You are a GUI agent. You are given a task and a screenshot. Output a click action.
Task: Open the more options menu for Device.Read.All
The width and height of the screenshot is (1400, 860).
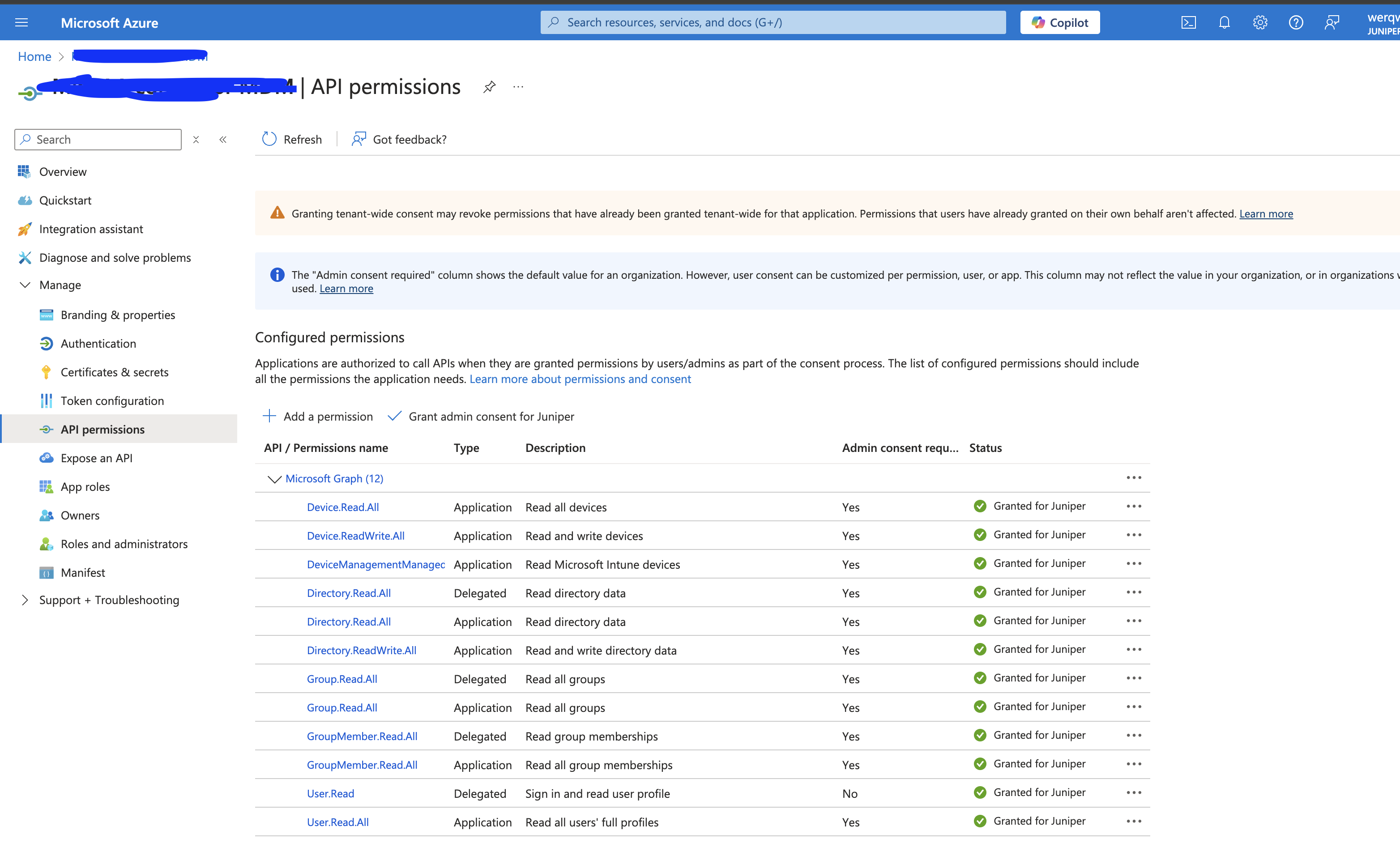point(1134,506)
